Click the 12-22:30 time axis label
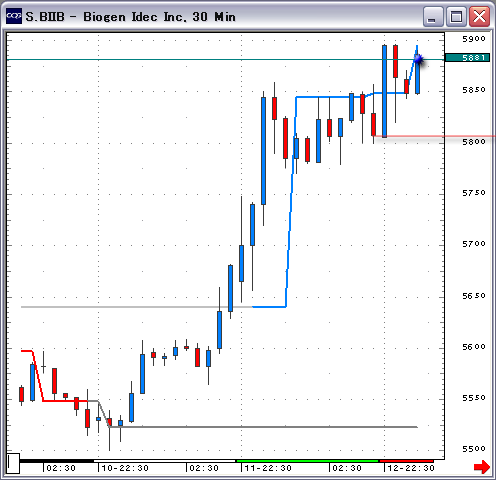Viewport: 496px width, 480px height. pos(411,468)
